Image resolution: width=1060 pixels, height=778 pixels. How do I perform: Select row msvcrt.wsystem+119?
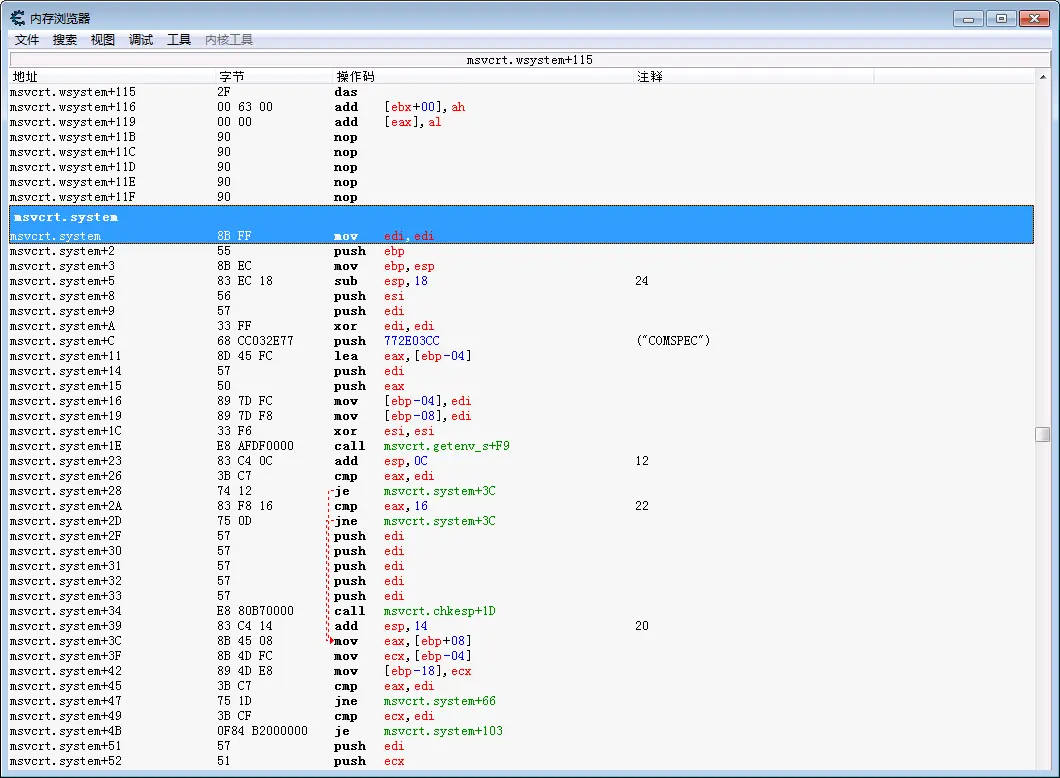(521, 122)
